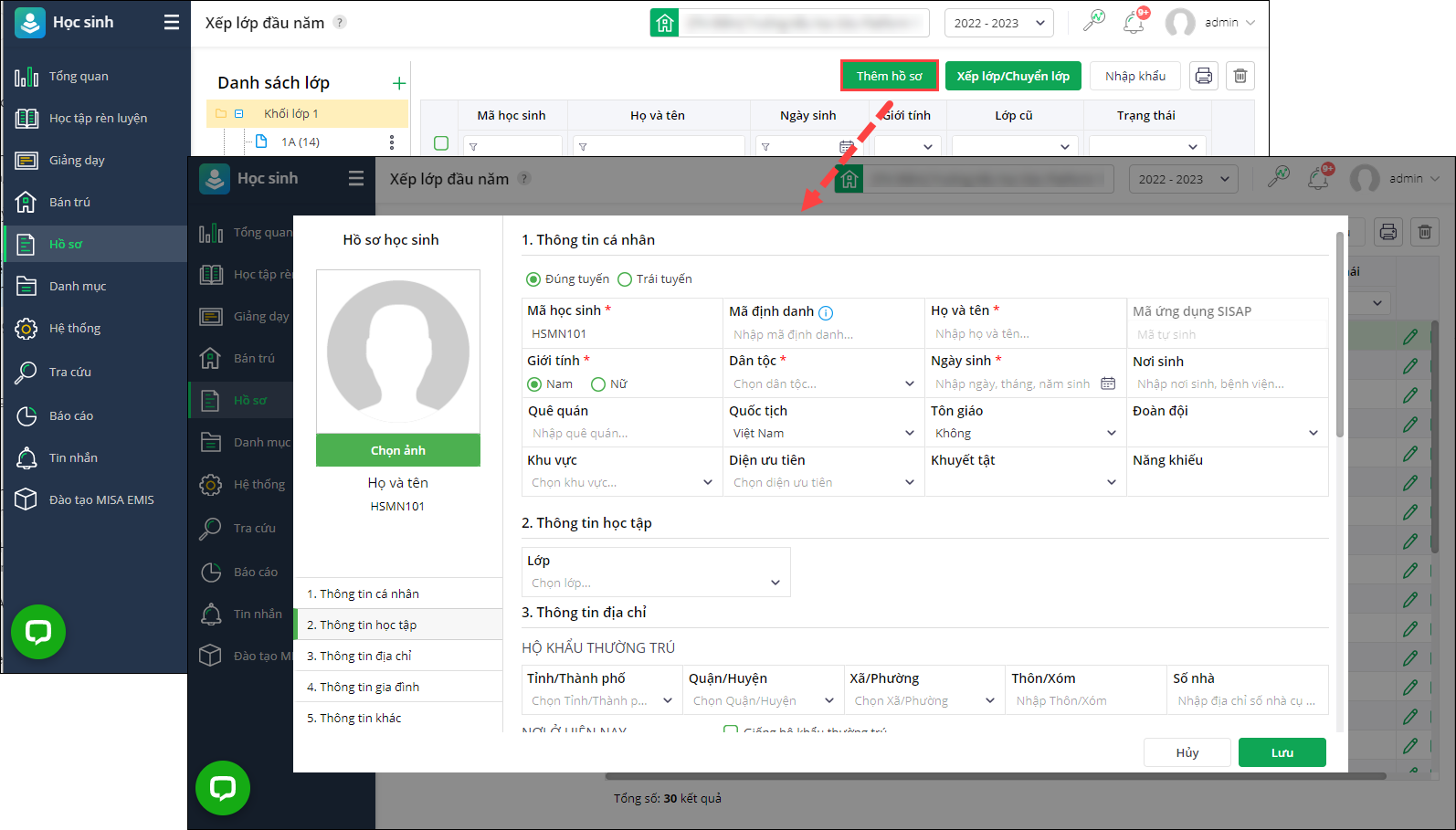Go to section 3. Thông tin địa chỉ
Viewport: 1456px width, 830px height.
tap(398, 656)
